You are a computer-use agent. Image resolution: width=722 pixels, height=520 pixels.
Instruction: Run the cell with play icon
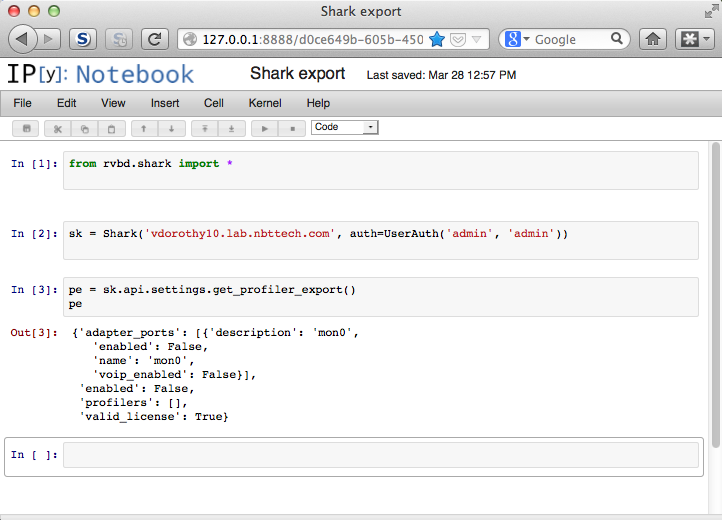pos(265,129)
